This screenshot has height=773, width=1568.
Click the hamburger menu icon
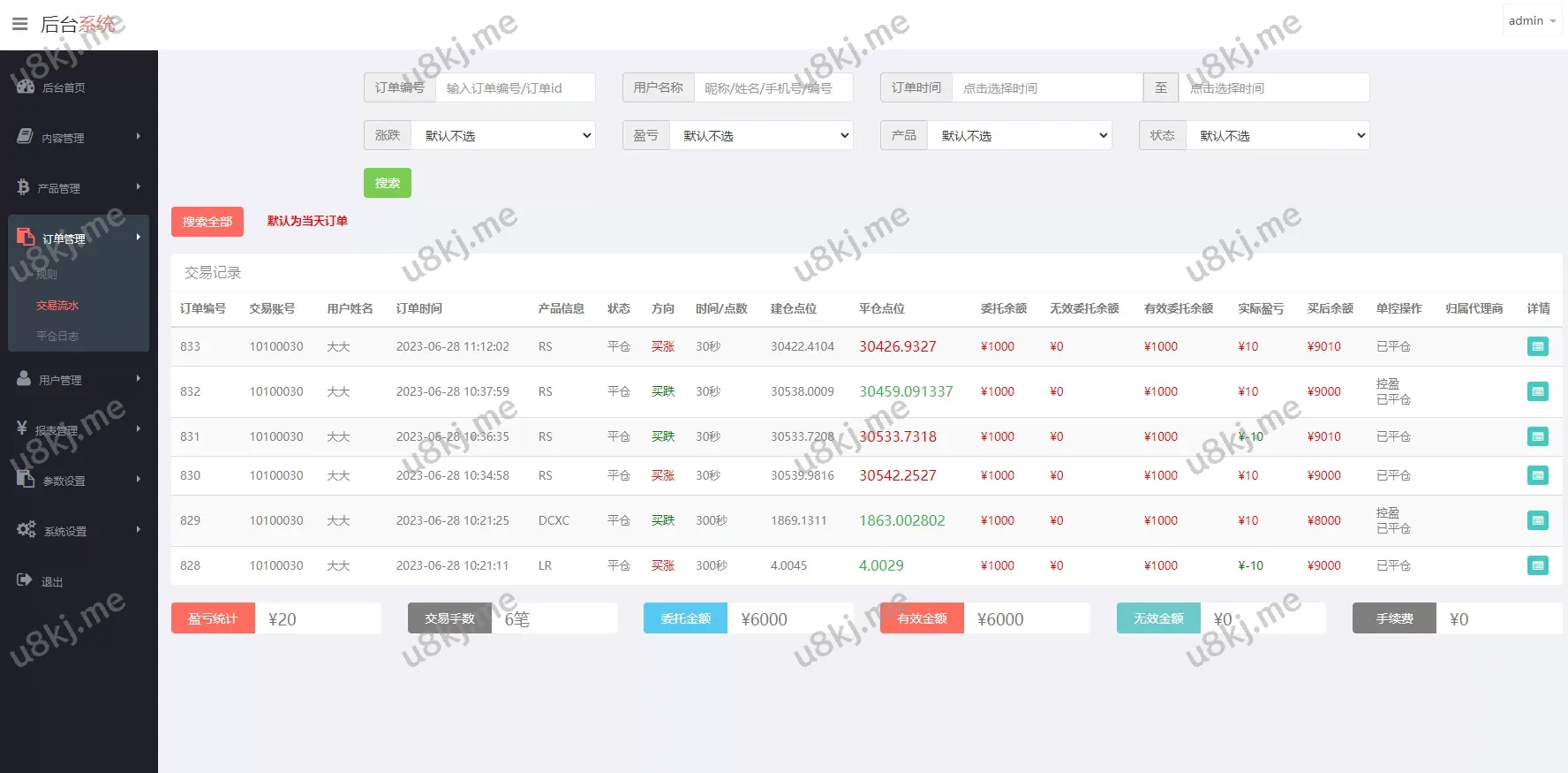pyautogui.click(x=19, y=24)
